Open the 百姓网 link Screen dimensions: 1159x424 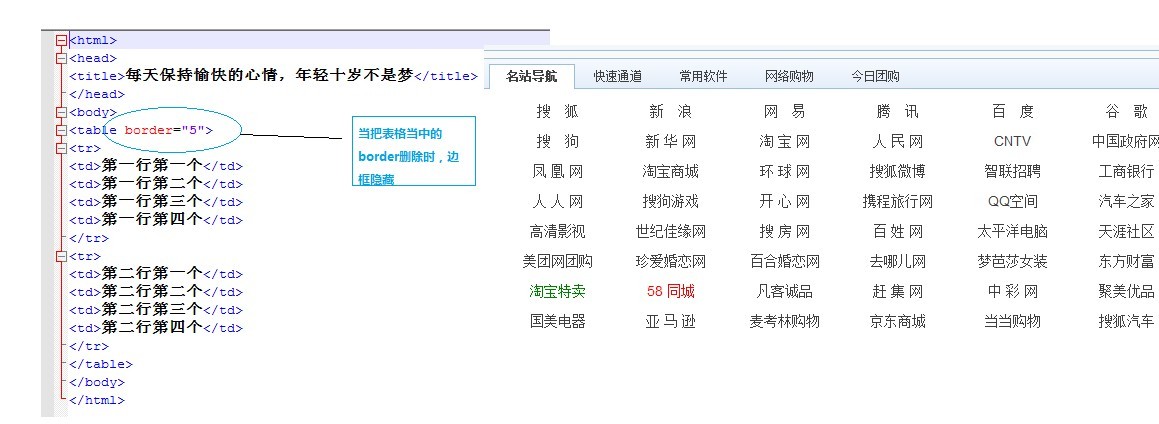(x=897, y=231)
